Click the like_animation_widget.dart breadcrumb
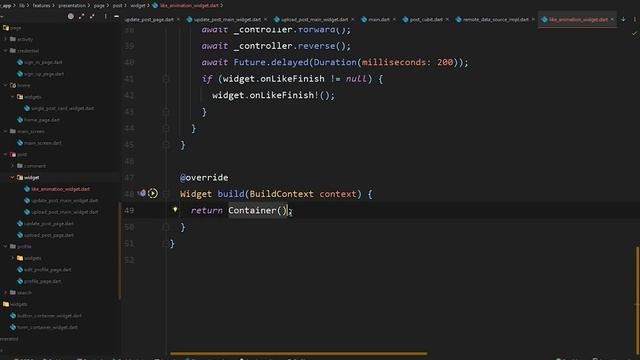The width and height of the screenshot is (640, 360). pyautogui.click(x=186, y=6)
